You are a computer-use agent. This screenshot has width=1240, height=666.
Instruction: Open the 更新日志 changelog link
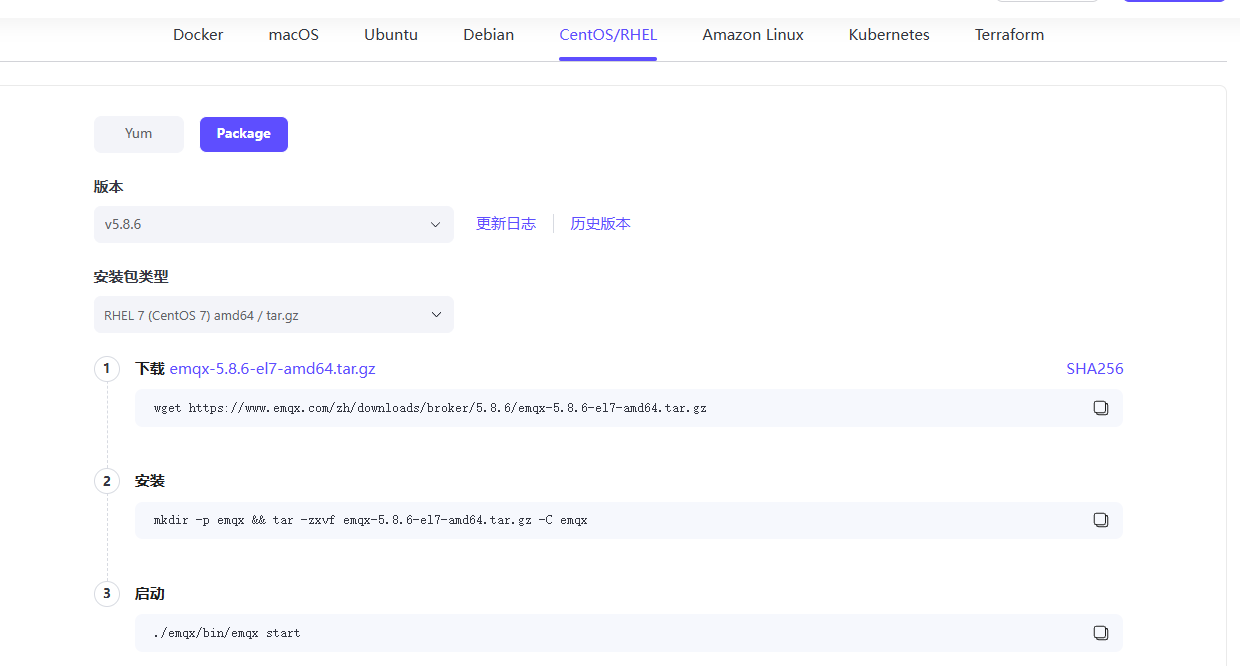point(506,224)
